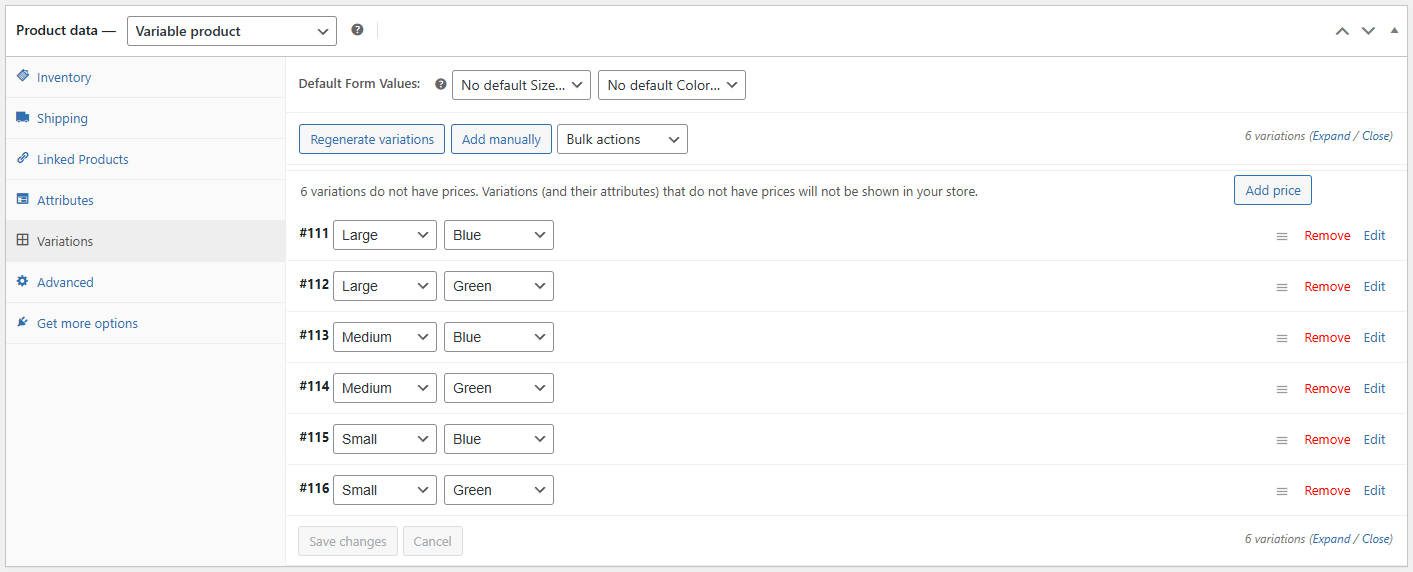Edit variation #116
The image size is (1413, 572).
[1375, 491]
